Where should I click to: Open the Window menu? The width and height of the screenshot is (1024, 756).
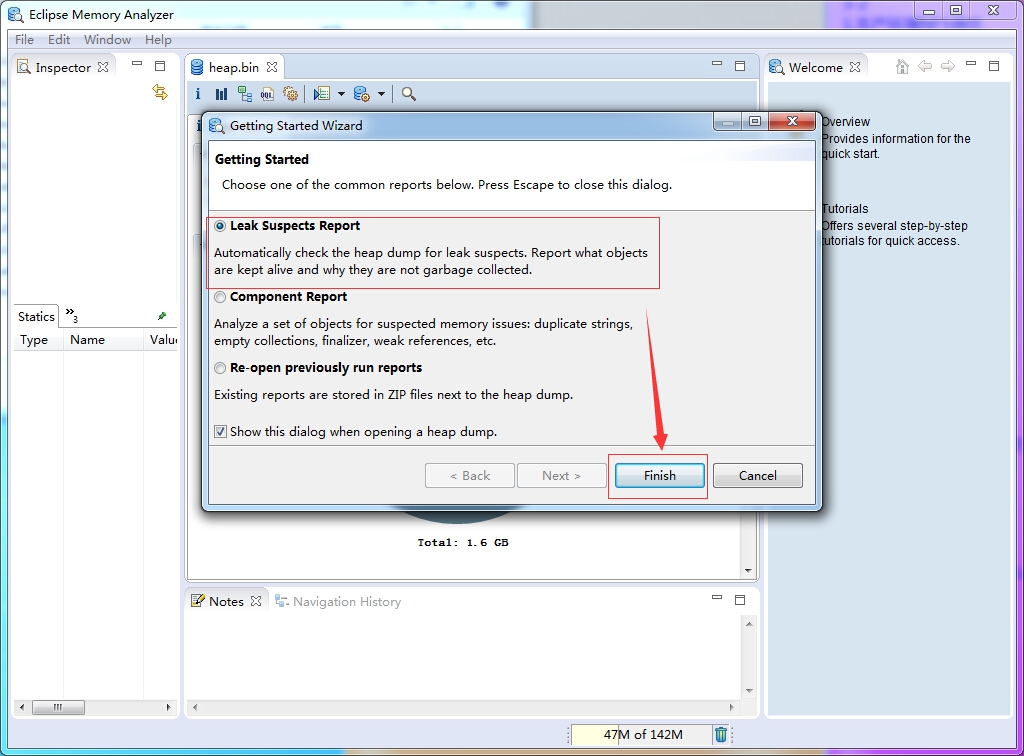[107, 40]
